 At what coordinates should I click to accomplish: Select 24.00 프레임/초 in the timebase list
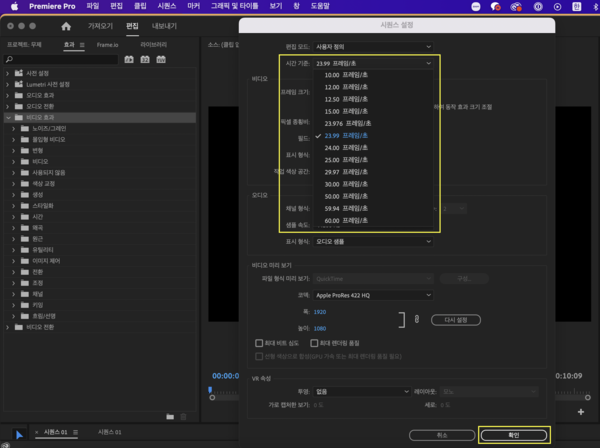346,148
